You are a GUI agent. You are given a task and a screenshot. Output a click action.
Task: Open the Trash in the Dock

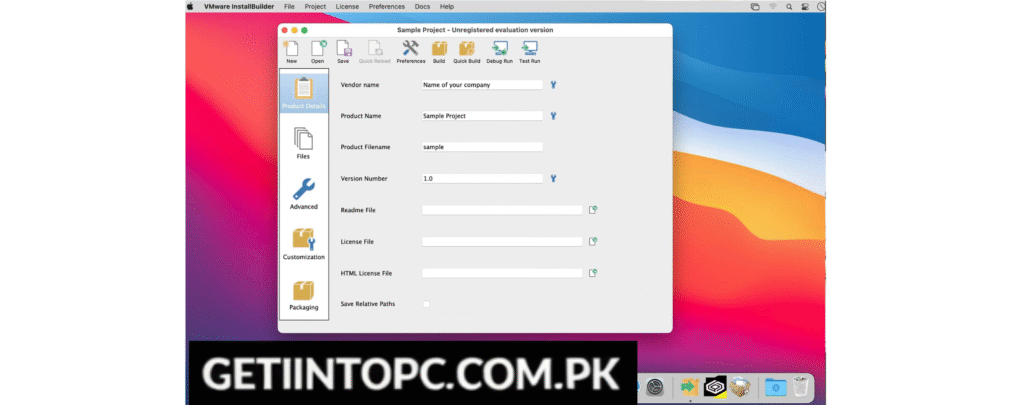(800, 387)
